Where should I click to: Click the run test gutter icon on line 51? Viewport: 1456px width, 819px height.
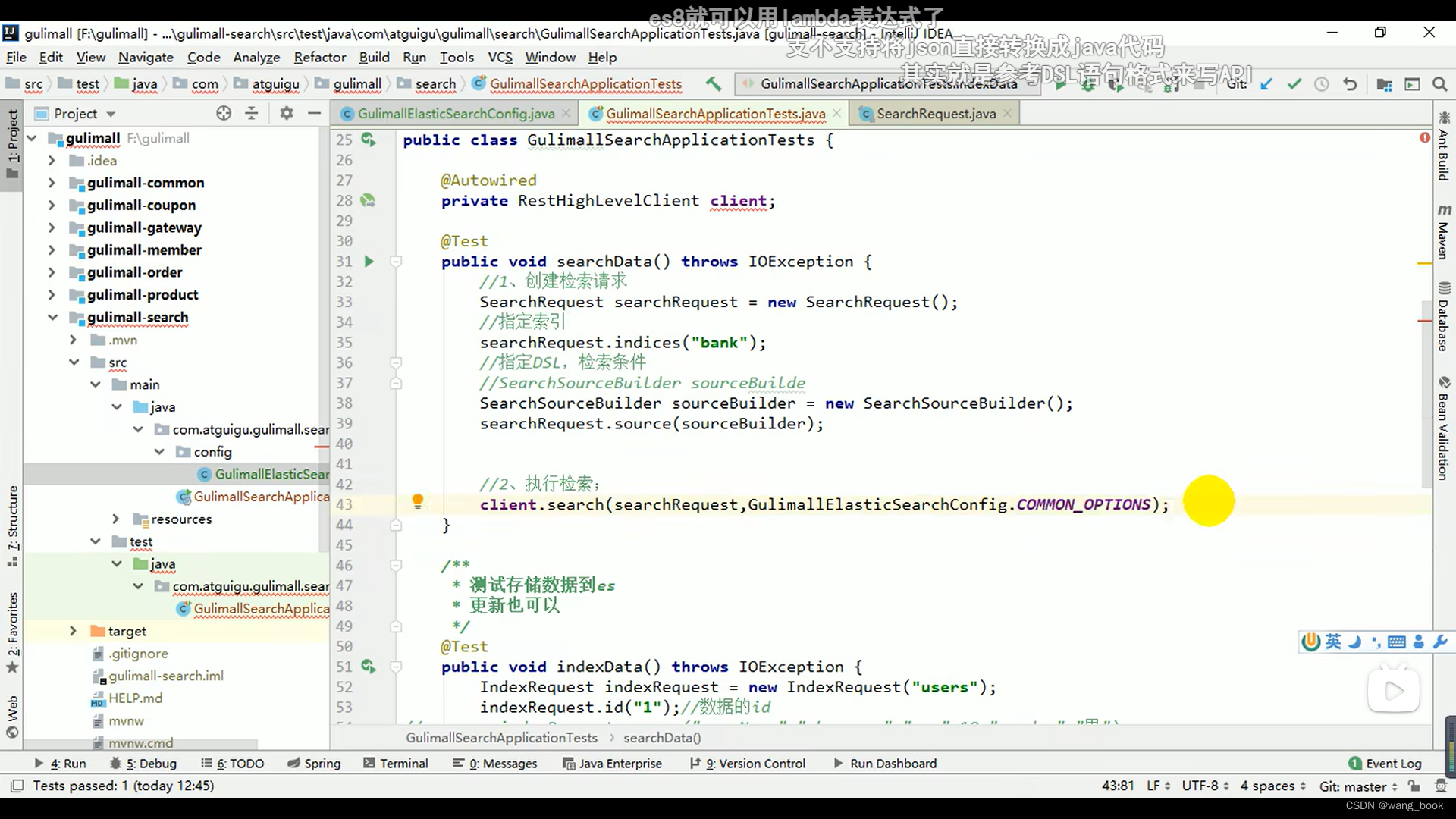pyautogui.click(x=369, y=667)
